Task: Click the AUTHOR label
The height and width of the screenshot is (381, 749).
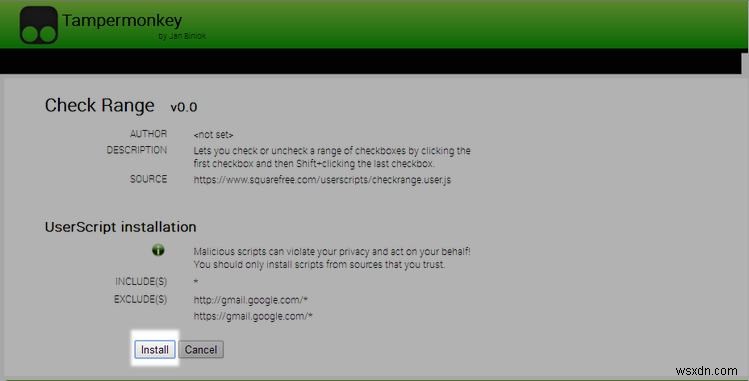Action: [x=149, y=134]
